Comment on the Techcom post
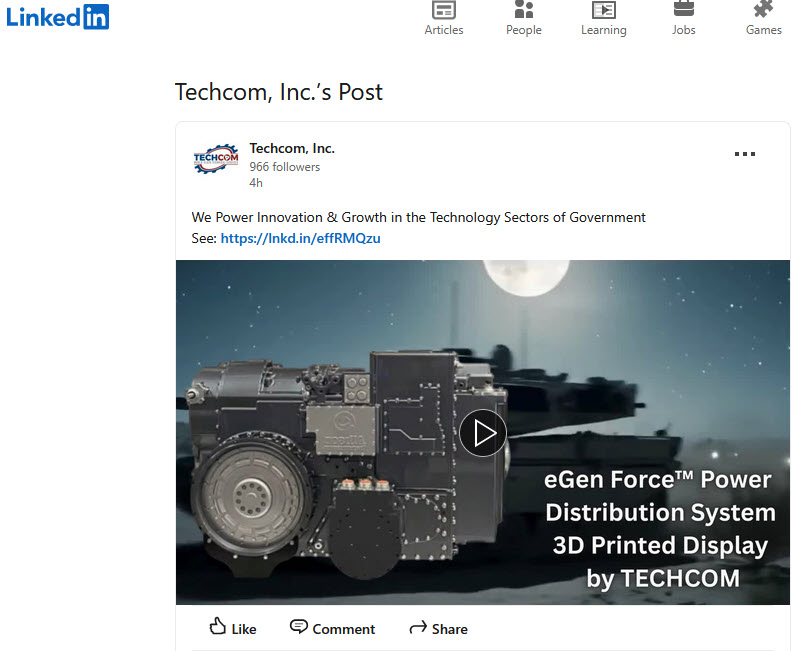This screenshot has width=810, height=651. (333, 628)
